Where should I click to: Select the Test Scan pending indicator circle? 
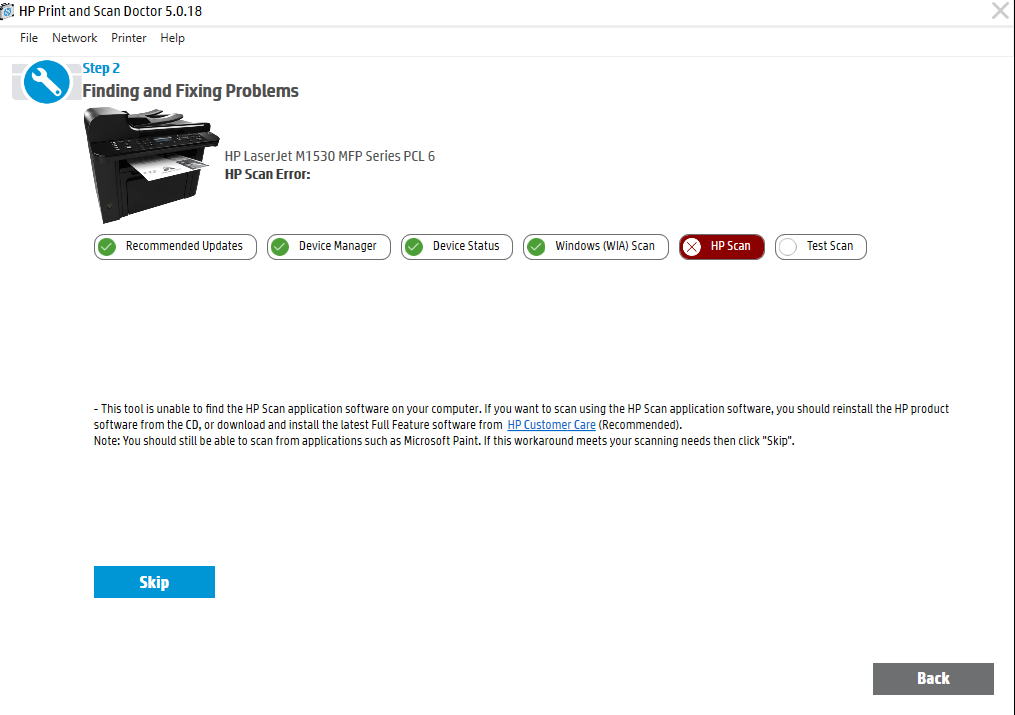coord(790,247)
